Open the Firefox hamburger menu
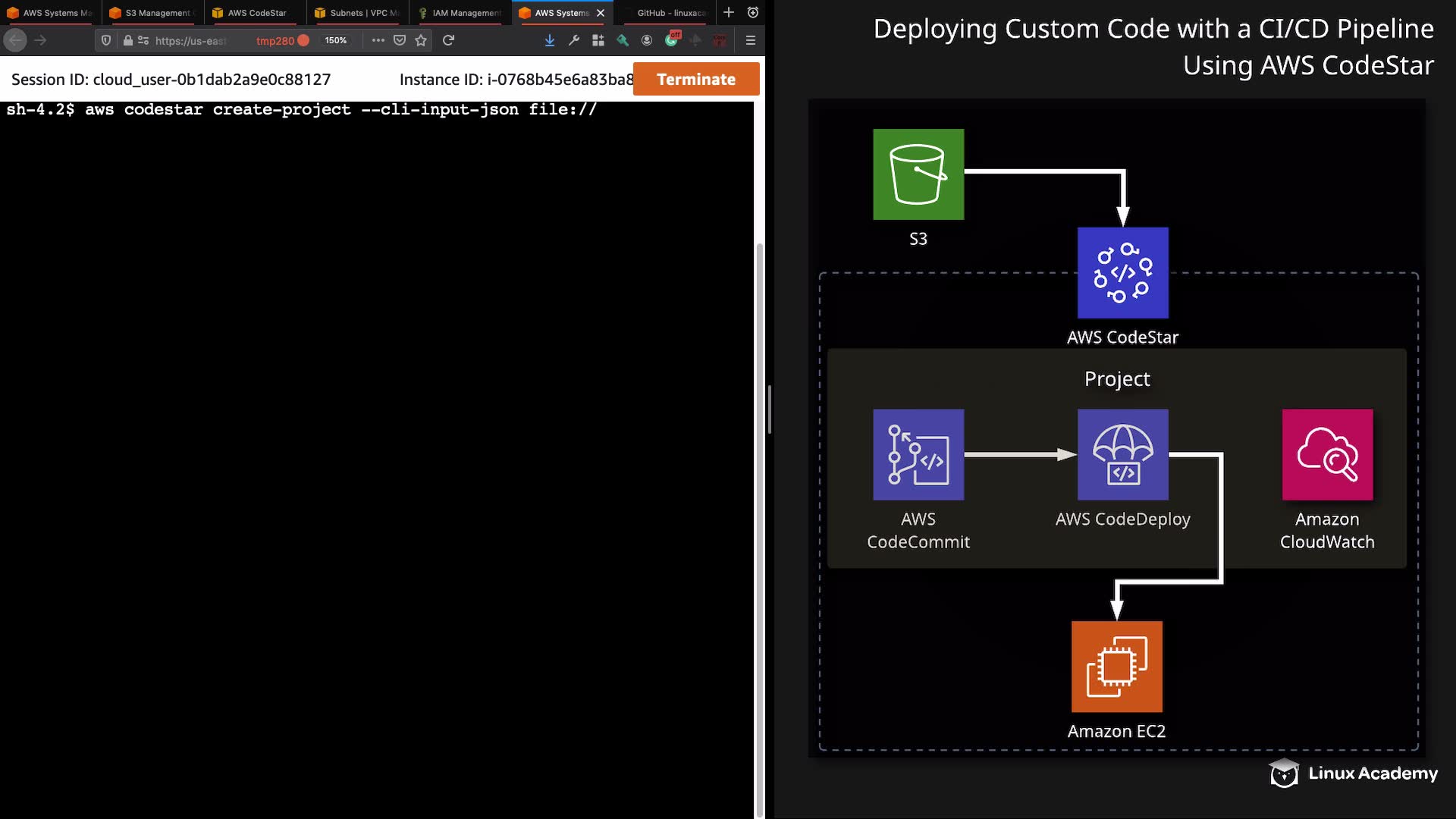The image size is (1456, 819). [x=751, y=40]
